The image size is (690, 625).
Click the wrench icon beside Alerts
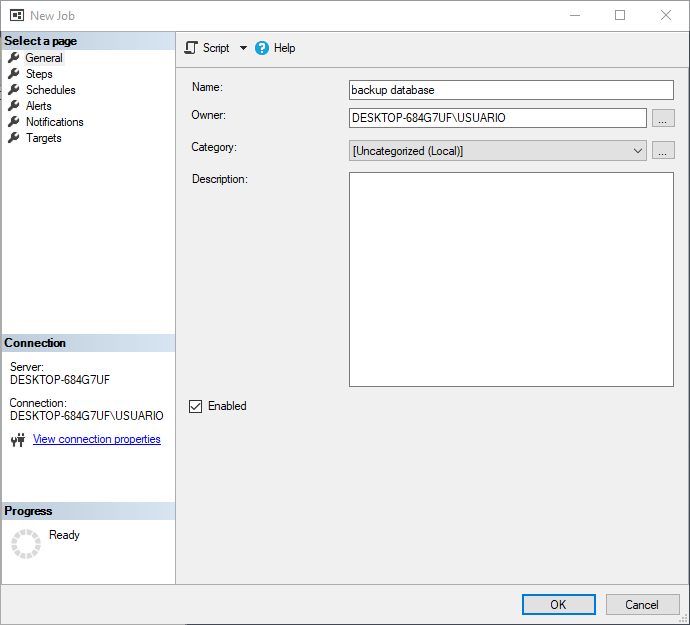click(x=14, y=106)
